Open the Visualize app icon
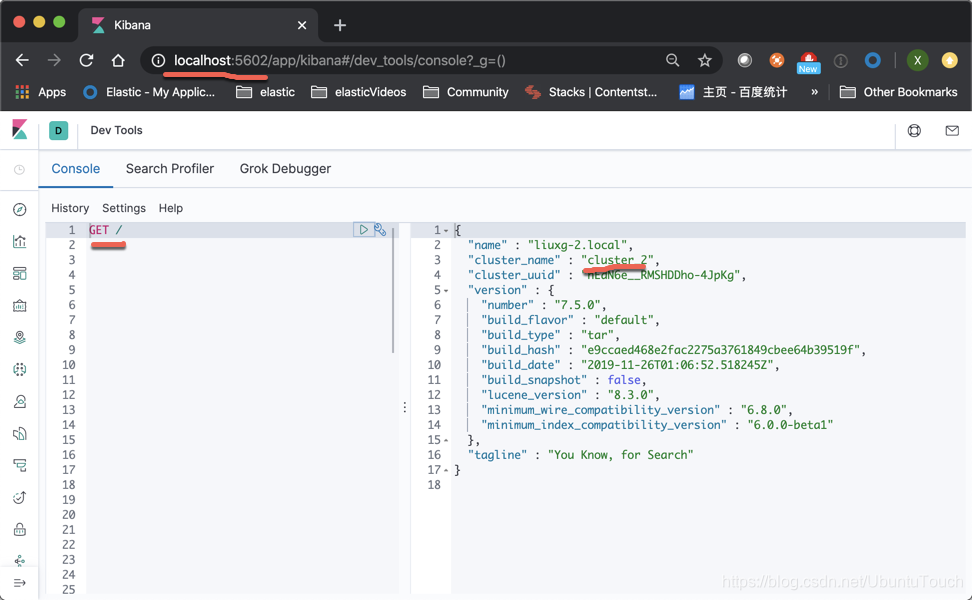The image size is (972, 600). 20,241
